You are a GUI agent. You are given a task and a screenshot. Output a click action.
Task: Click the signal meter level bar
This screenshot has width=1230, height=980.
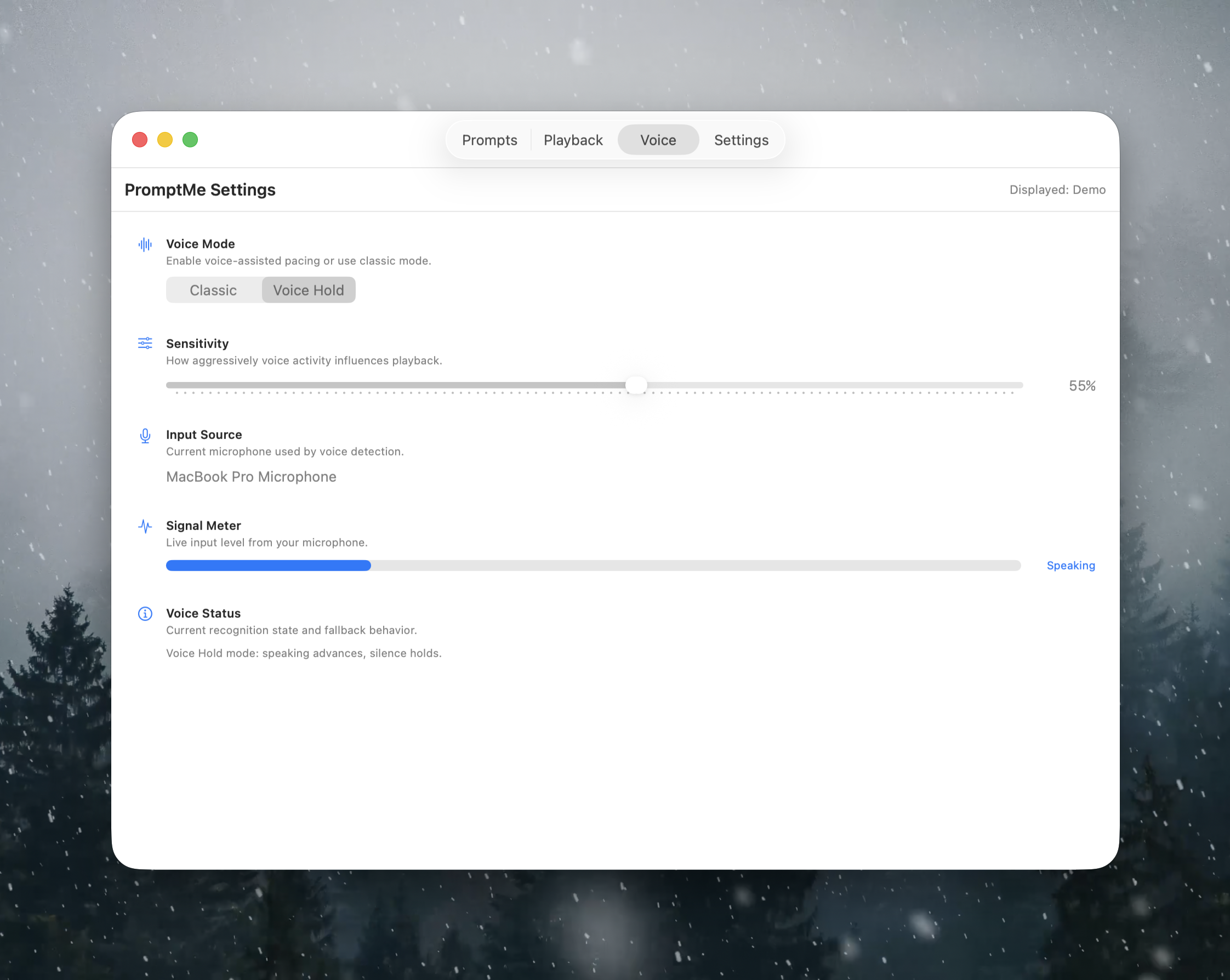(268, 565)
